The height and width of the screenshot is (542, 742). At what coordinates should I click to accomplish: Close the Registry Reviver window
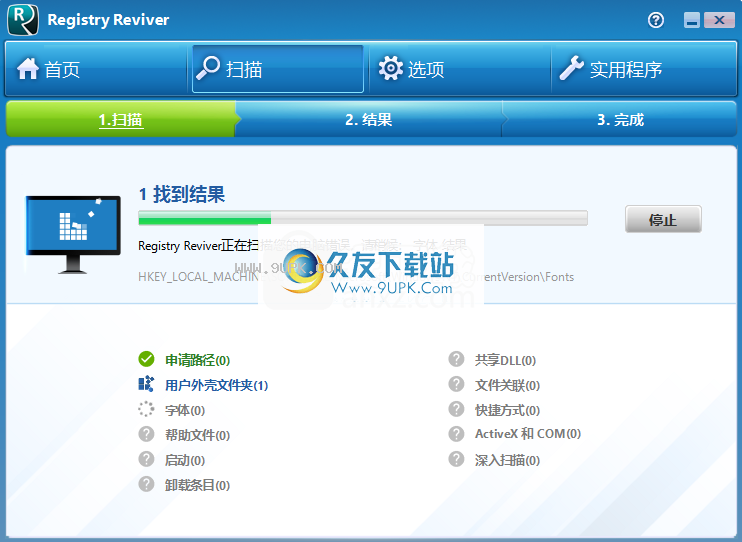[x=719, y=20]
